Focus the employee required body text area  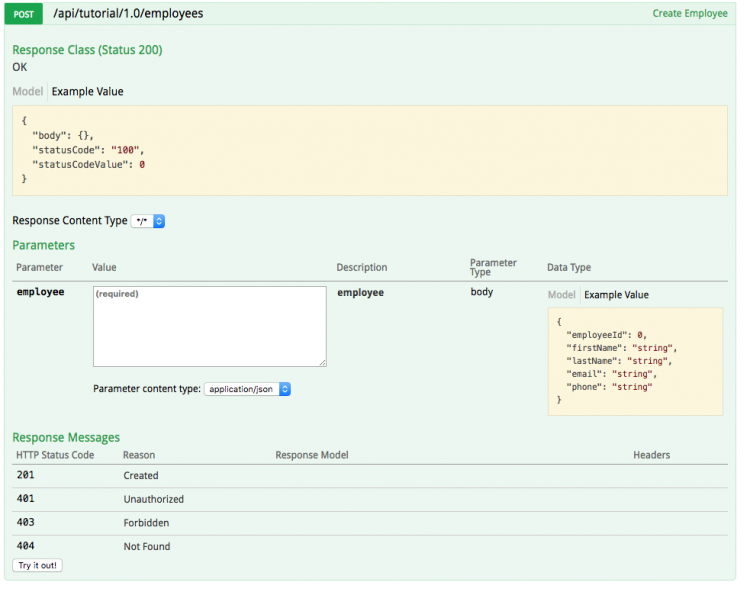point(210,327)
